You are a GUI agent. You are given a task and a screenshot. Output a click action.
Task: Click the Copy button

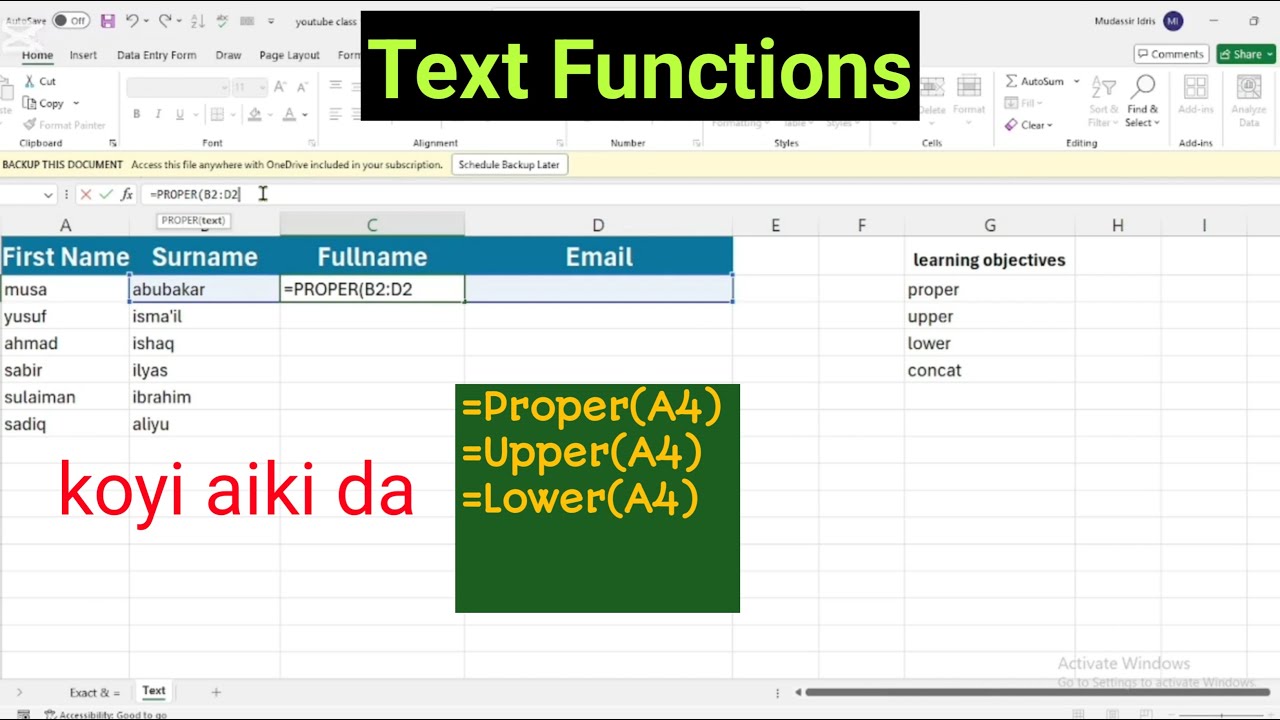click(43, 103)
